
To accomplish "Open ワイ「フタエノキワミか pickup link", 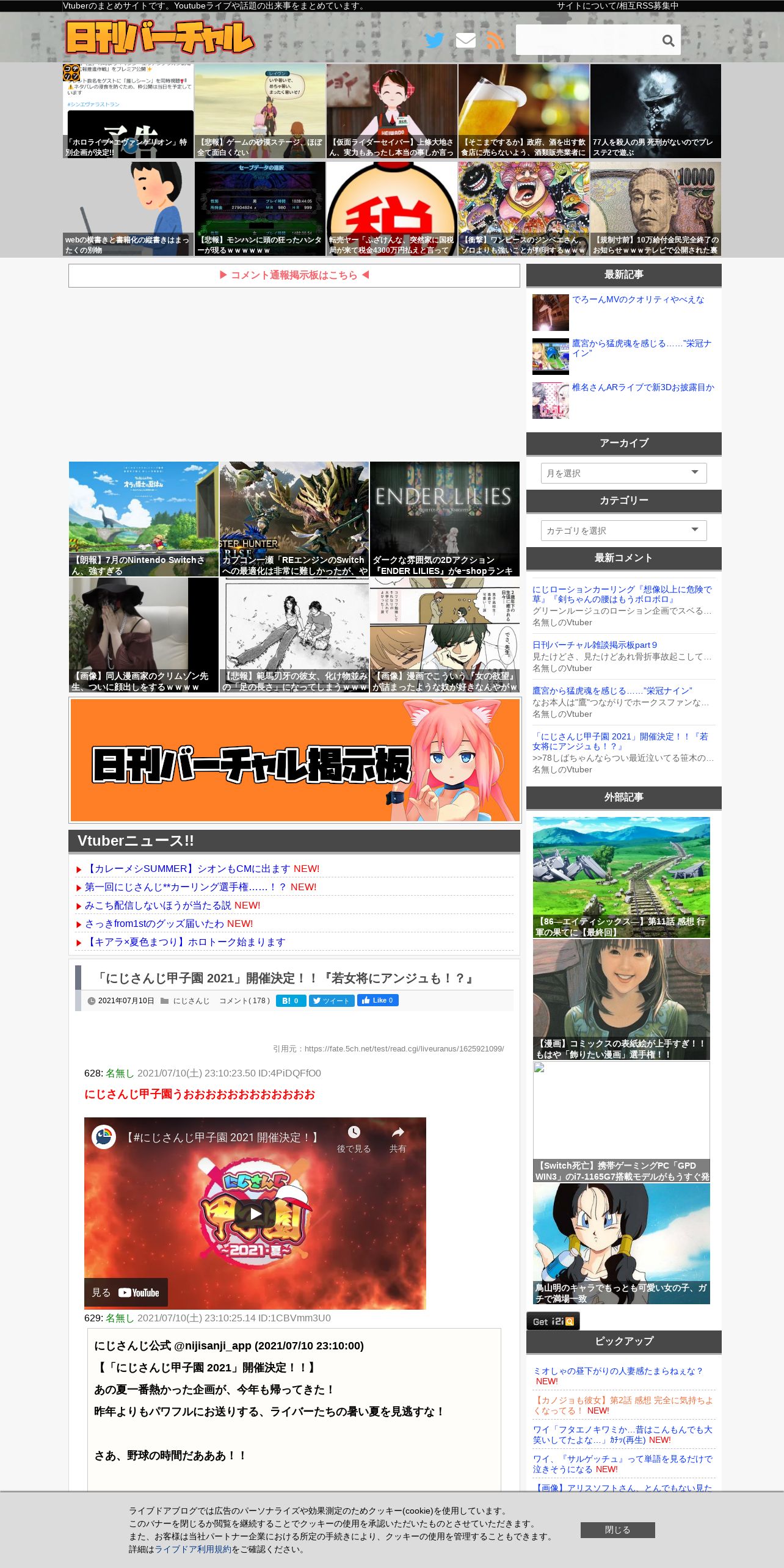I will (623, 1435).
